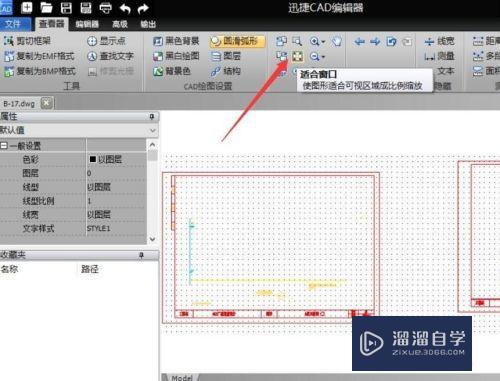Click the blue left arrow (previous view) icon
The image size is (500, 381).
359,42
